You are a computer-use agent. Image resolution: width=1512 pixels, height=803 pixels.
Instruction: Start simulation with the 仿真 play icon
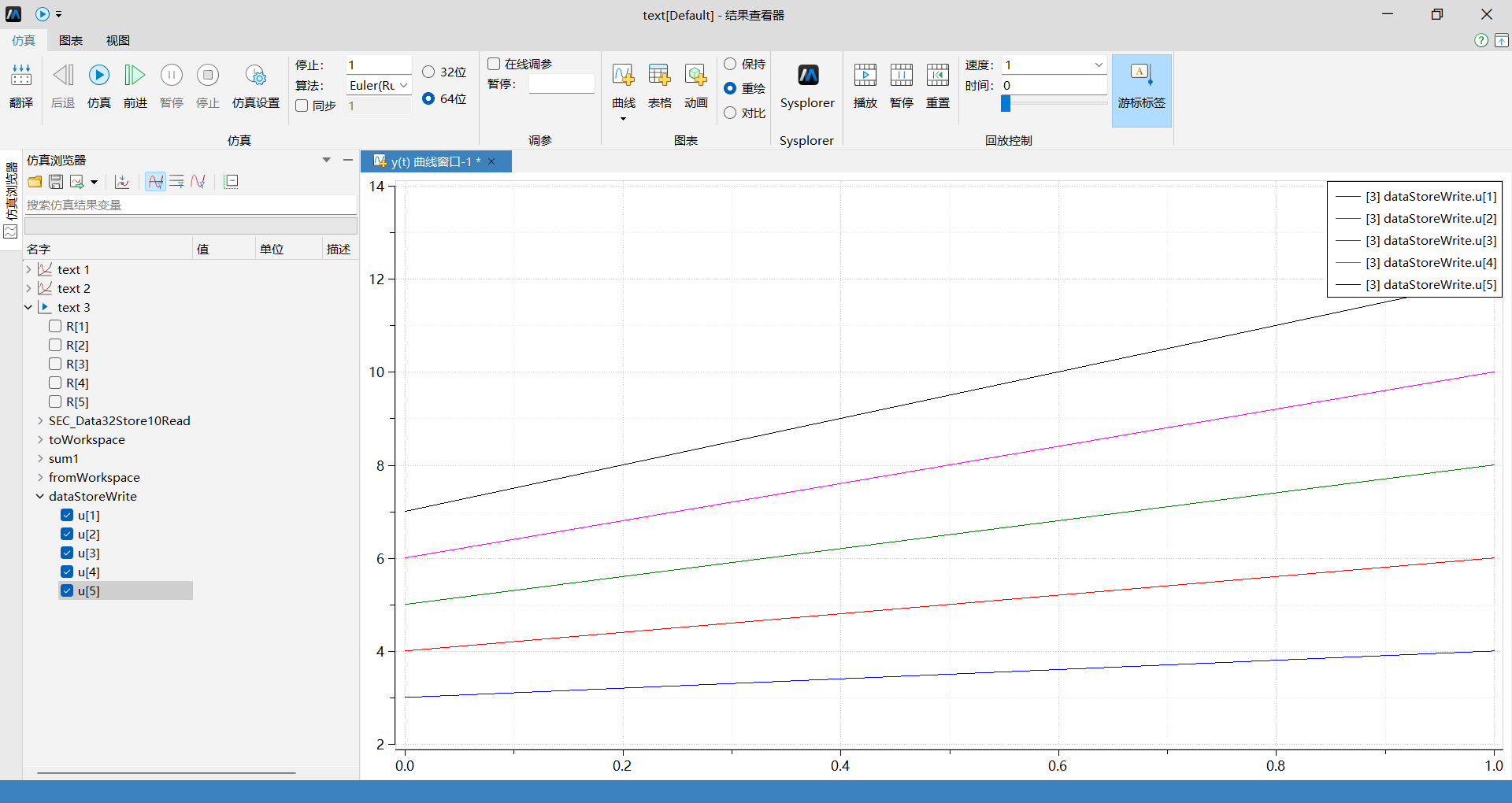99,76
